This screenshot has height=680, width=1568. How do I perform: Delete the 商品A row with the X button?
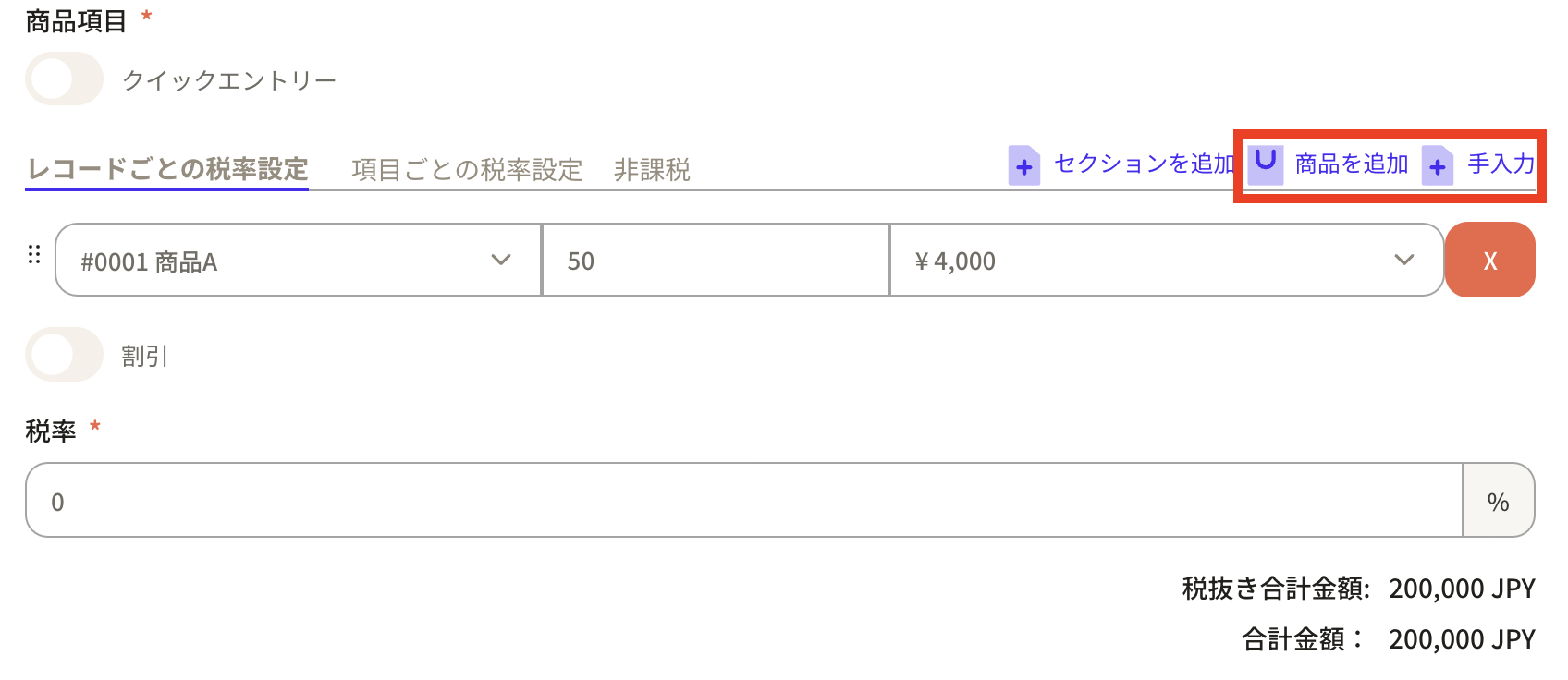coord(1489,261)
